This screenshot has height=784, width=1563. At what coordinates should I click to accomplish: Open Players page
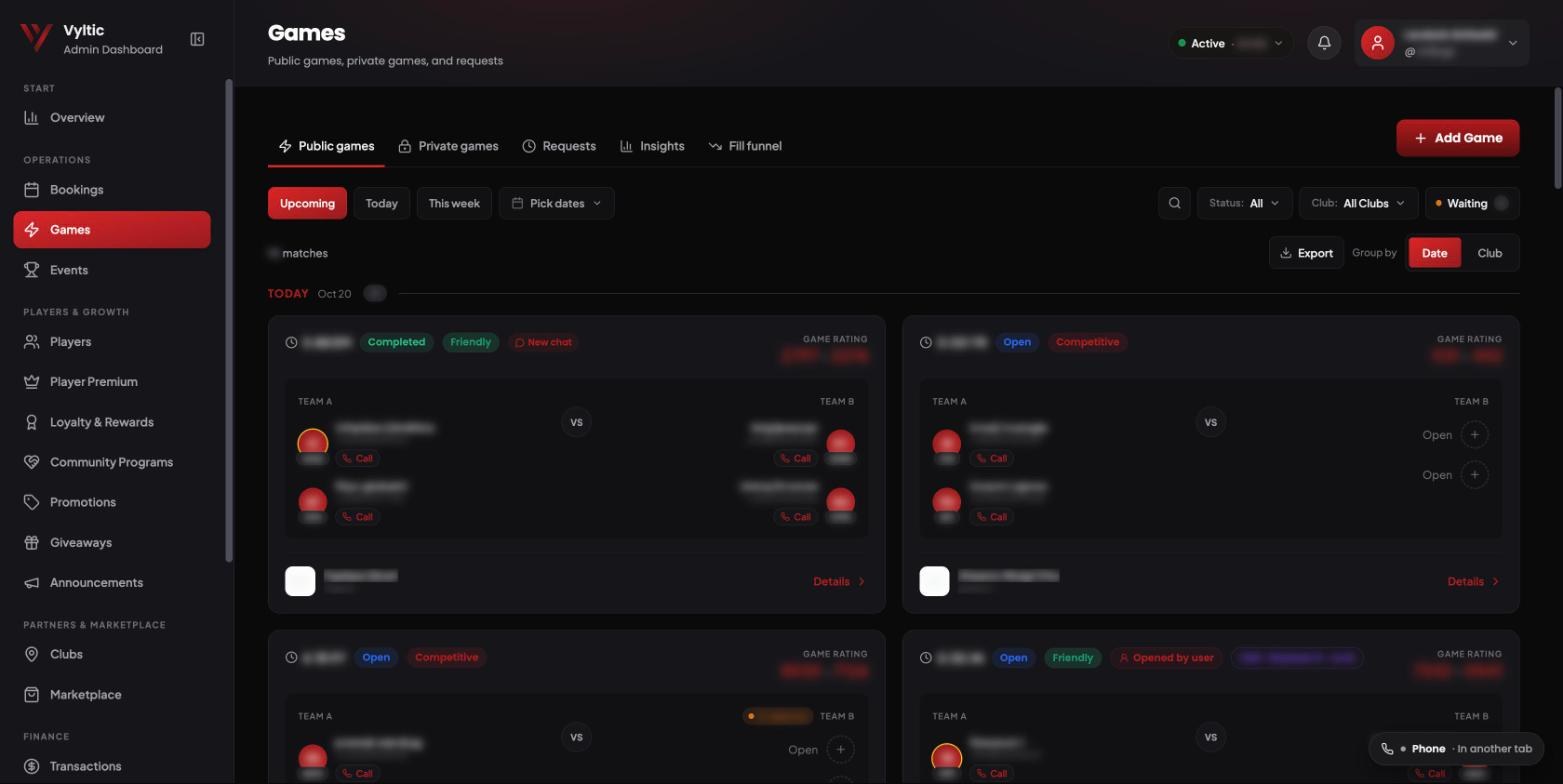(x=112, y=341)
